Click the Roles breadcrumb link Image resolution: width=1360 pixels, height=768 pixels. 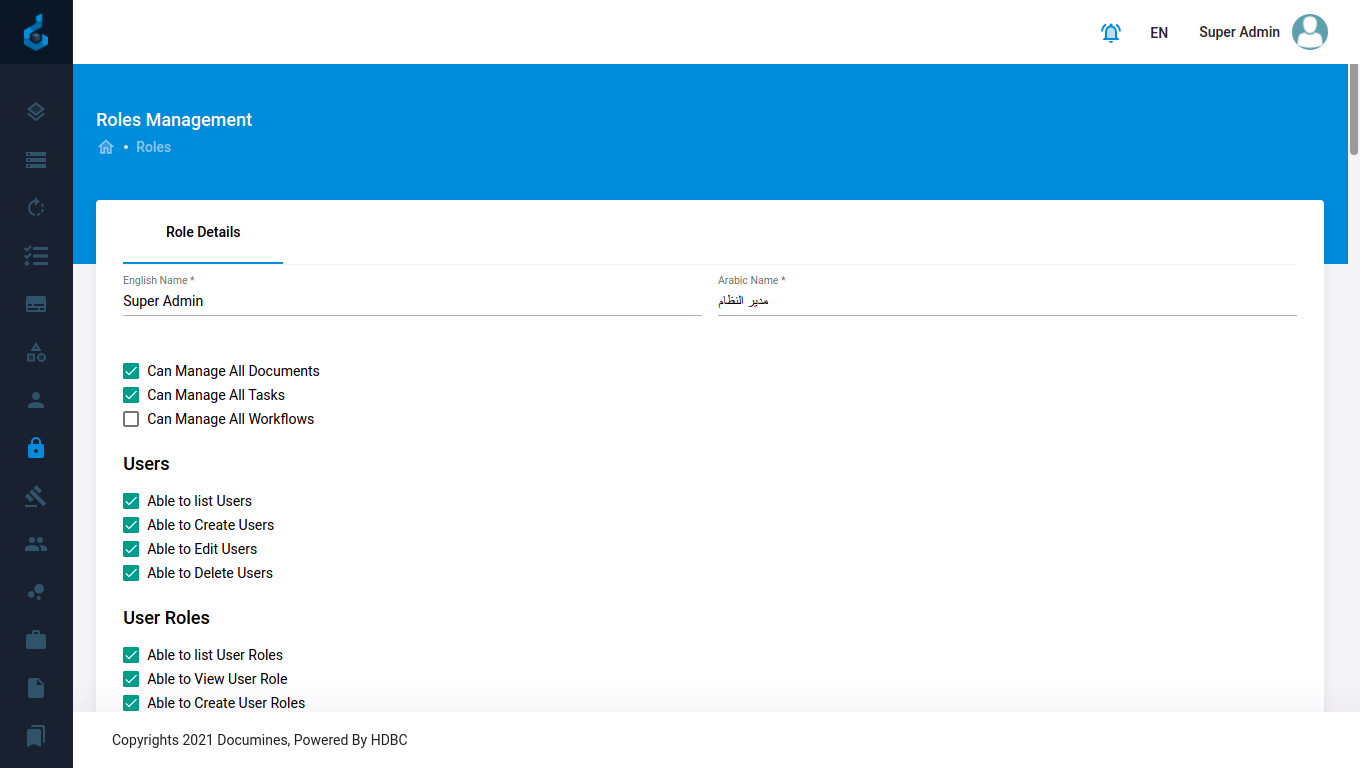point(153,147)
